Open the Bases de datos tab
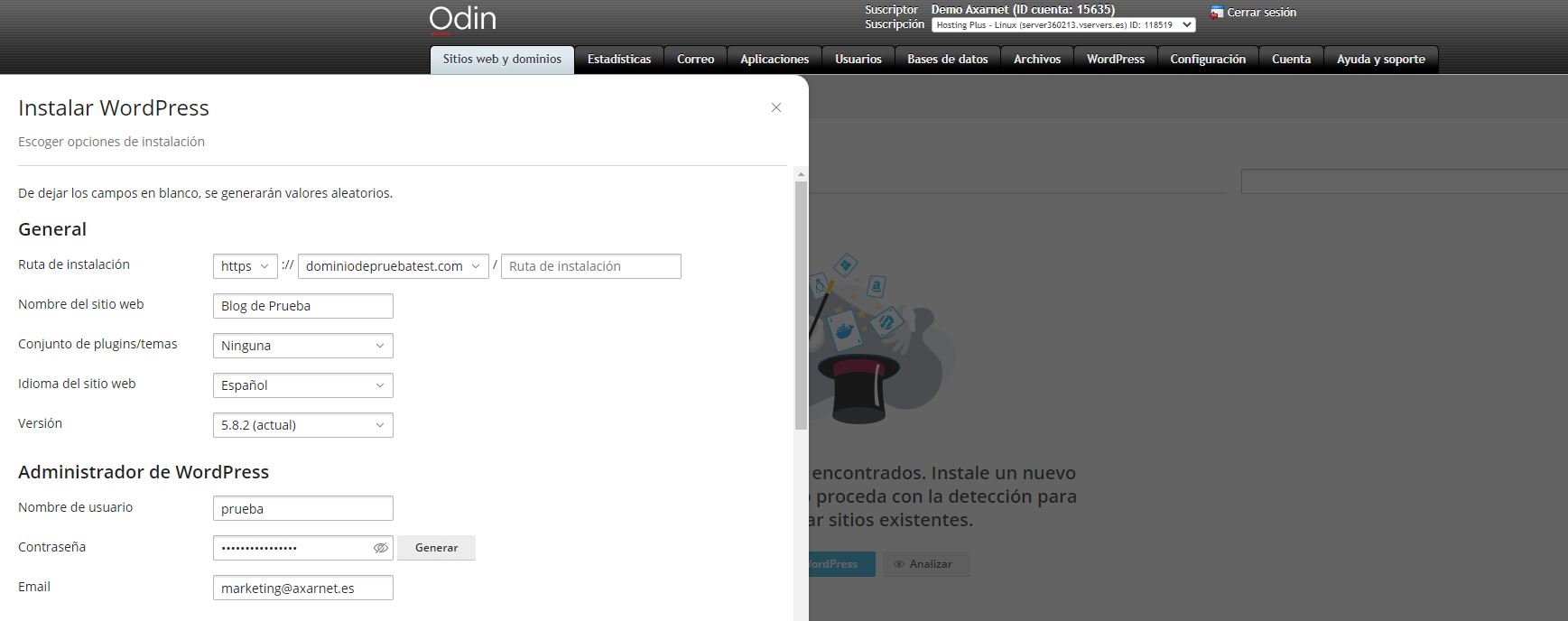 (x=947, y=60)
